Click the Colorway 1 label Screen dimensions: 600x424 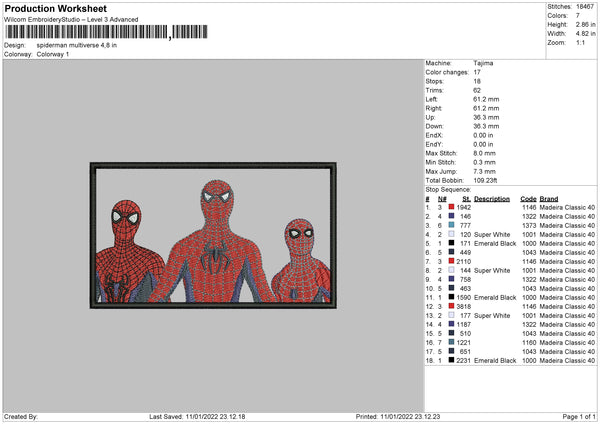53,54
